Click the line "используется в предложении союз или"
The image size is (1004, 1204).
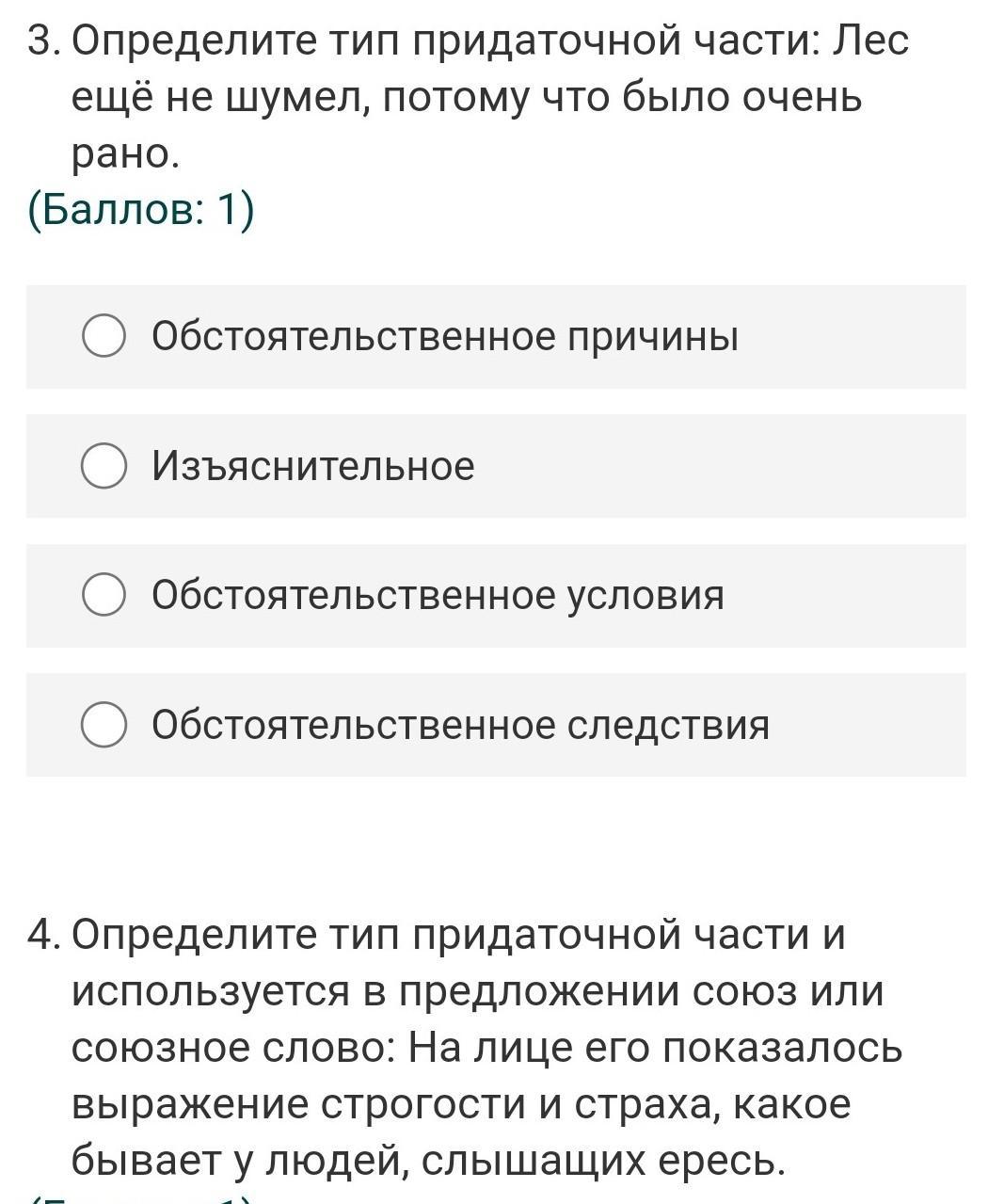point(477,992)
